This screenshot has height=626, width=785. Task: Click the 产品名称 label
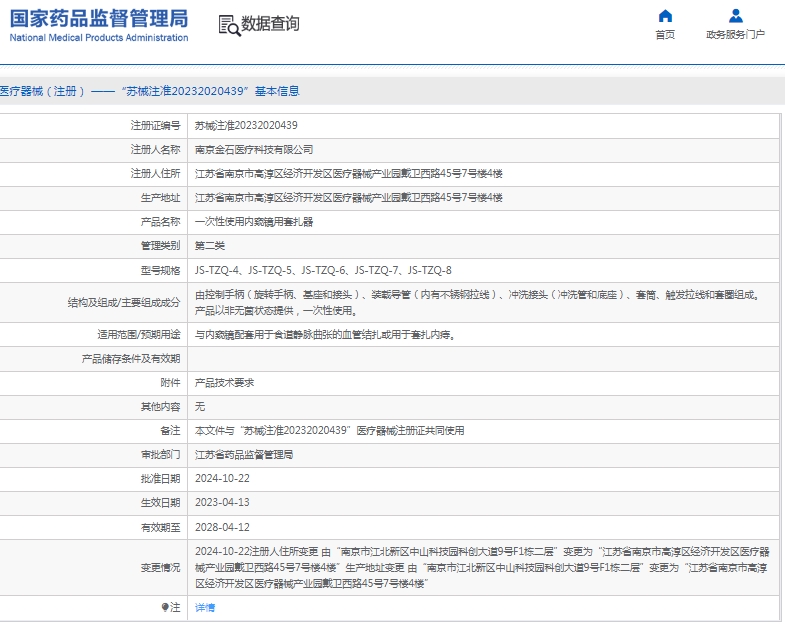(x=160, y=222)
